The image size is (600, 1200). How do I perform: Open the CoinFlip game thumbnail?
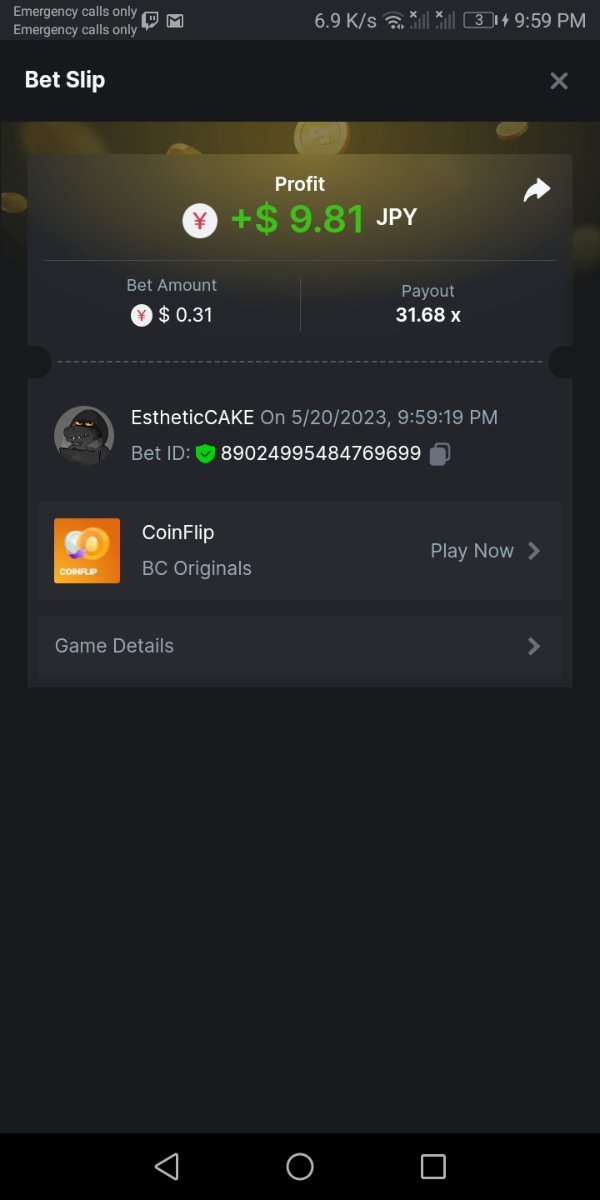click(87, 551)
